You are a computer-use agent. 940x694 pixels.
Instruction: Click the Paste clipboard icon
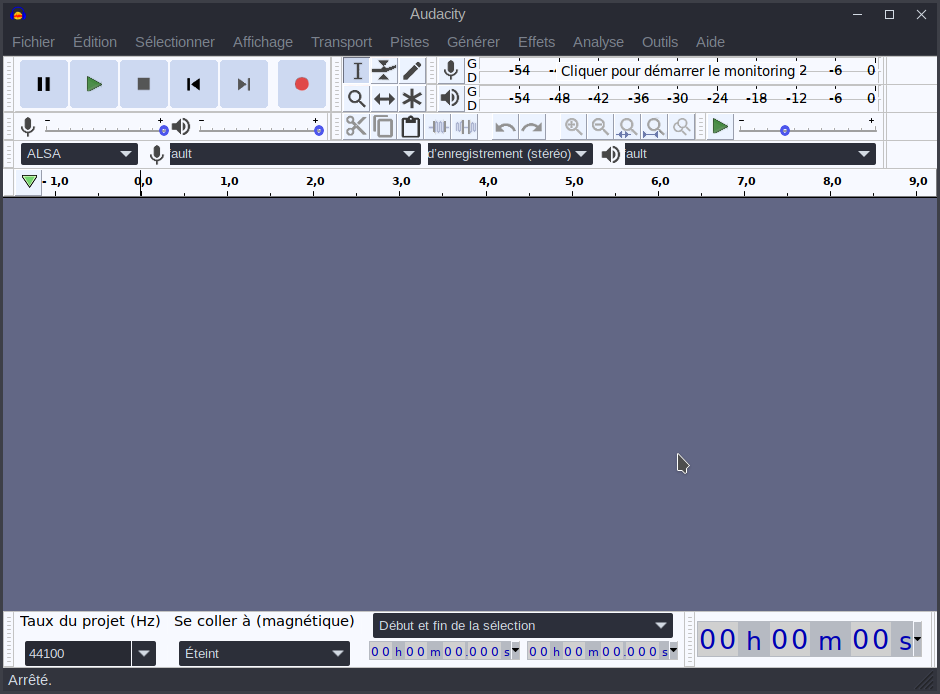(410, 126)
